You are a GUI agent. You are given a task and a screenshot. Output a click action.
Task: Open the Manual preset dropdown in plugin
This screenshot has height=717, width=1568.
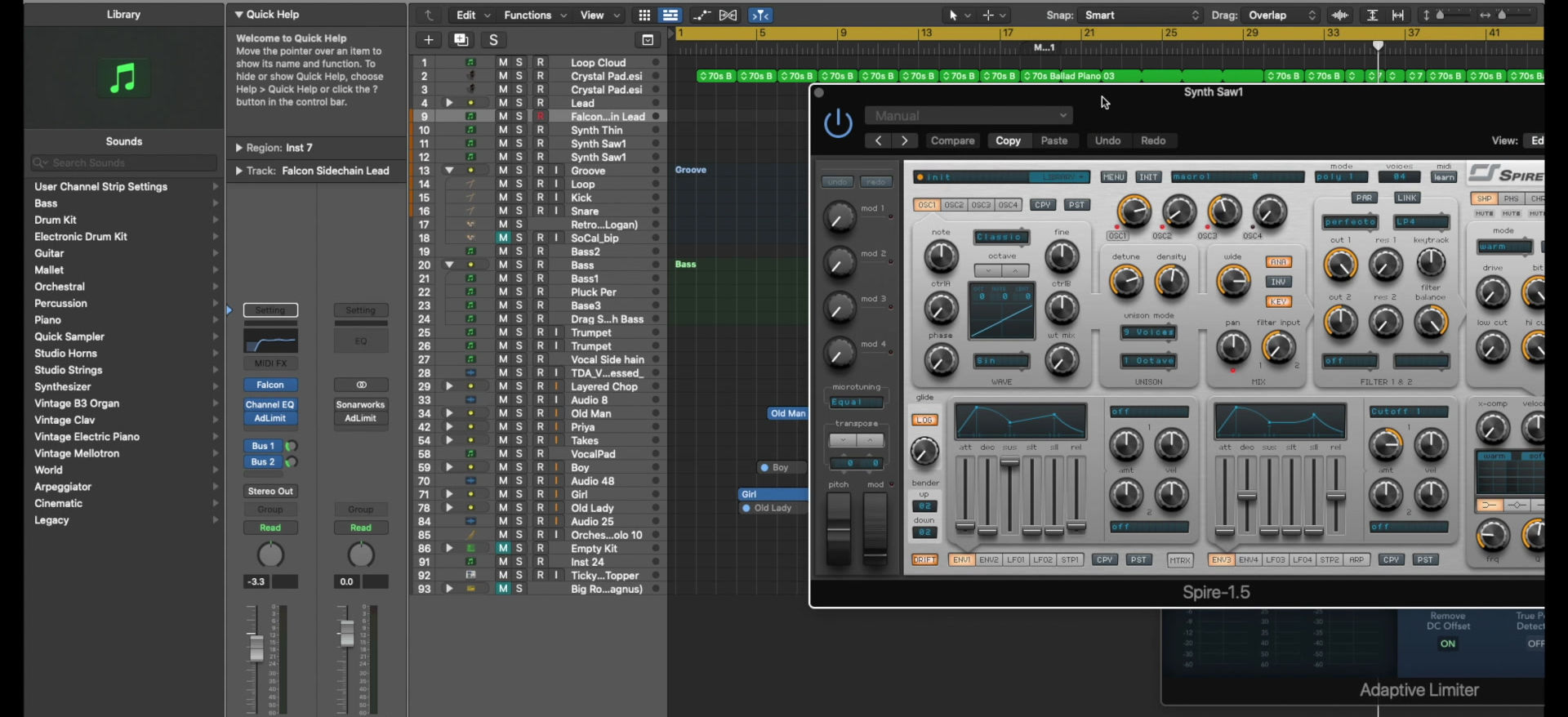(969, 116)
